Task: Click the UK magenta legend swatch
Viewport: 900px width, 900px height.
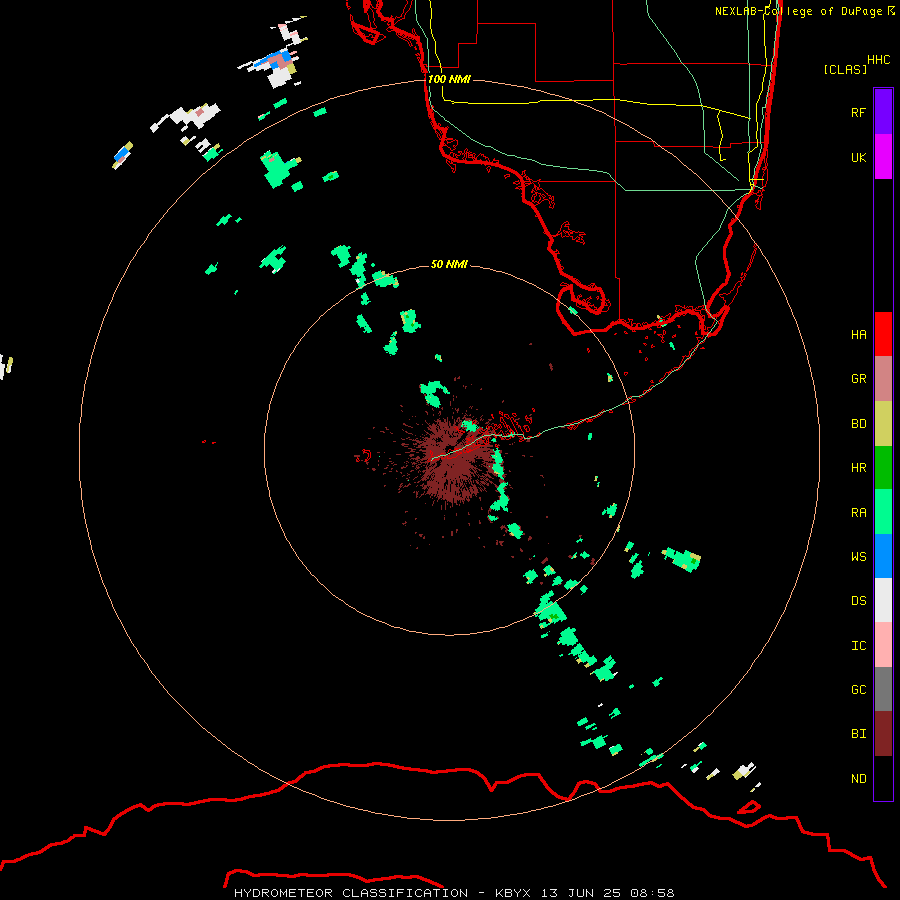Action: pos(883,157)
